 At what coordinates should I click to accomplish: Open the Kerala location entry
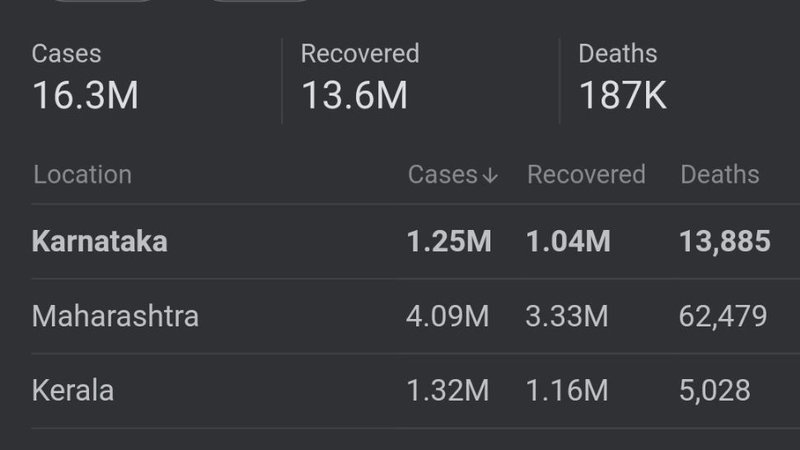point(72,390)
